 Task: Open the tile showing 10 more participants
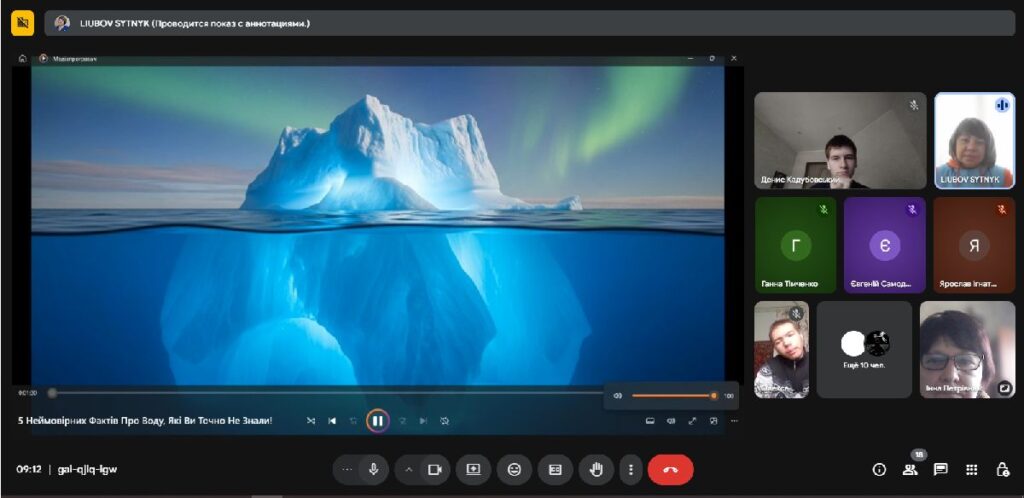(864, 349)
